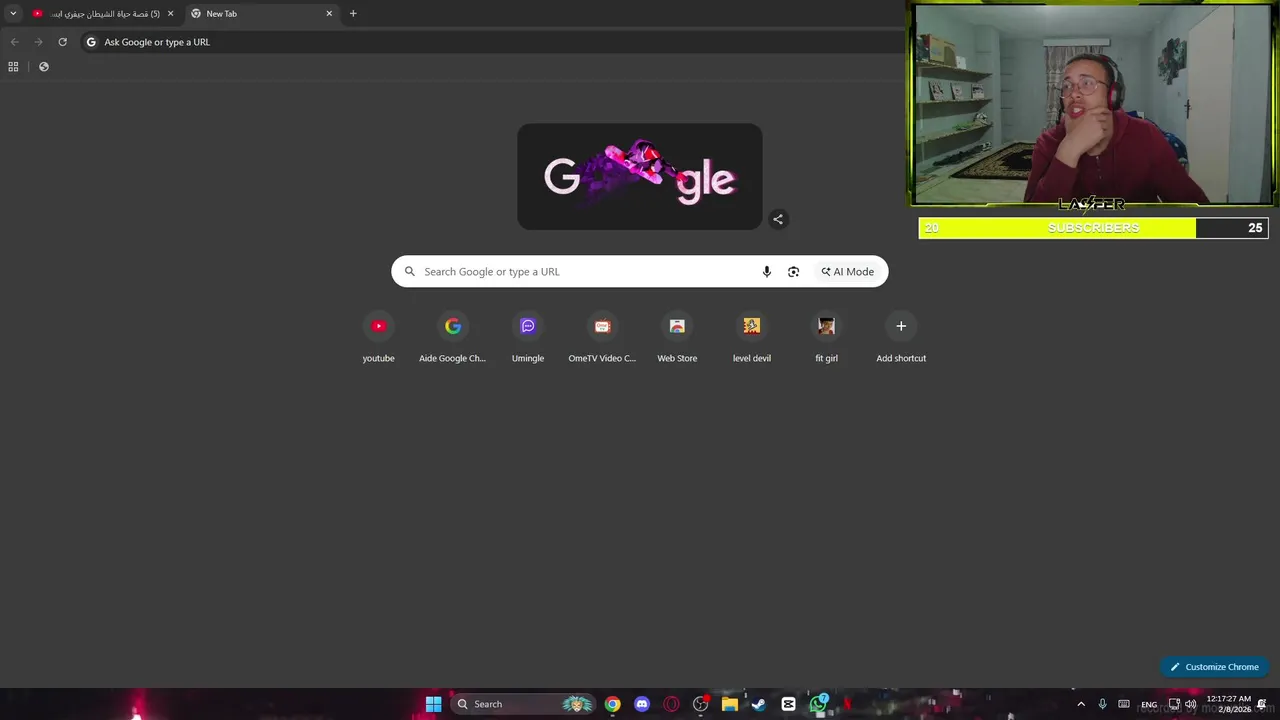Open Steam from the taskbar
Screen dimensions: 1280x720
[759, 704]
